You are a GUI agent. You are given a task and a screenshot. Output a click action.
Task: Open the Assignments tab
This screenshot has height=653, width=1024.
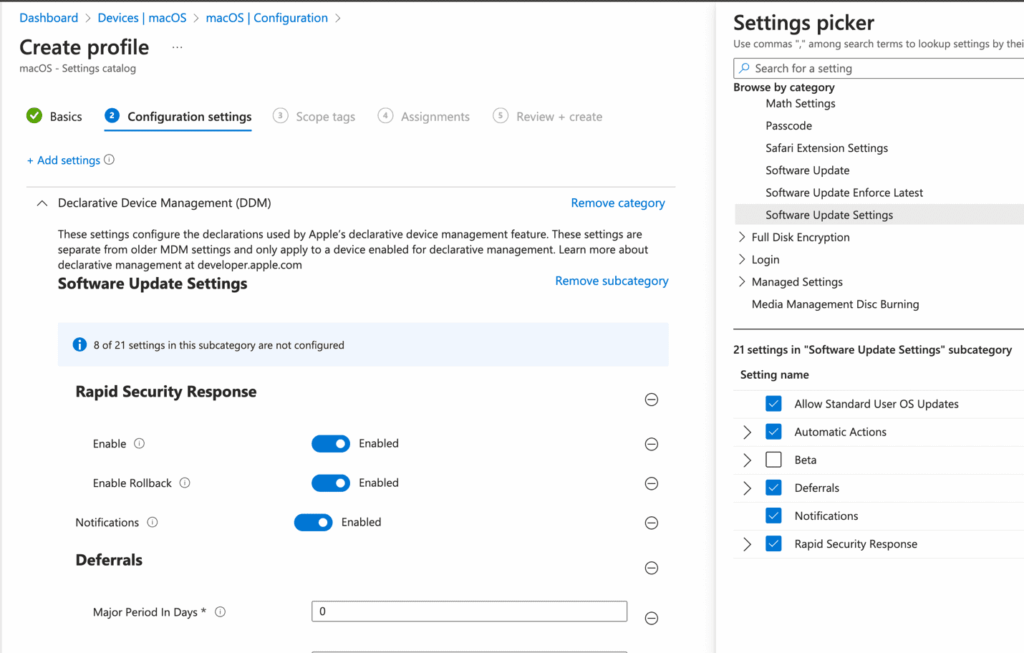pos(433,116)
